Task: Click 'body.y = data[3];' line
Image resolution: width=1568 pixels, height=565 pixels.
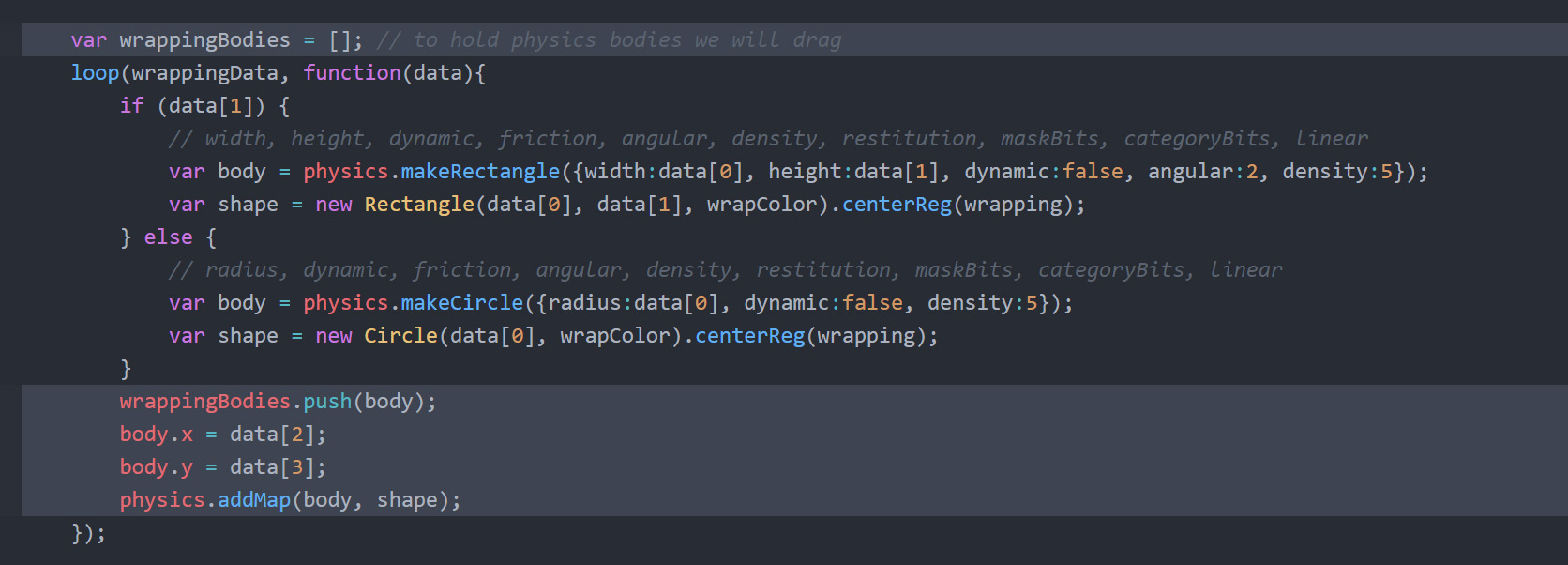Action: (x=223, y=467)
